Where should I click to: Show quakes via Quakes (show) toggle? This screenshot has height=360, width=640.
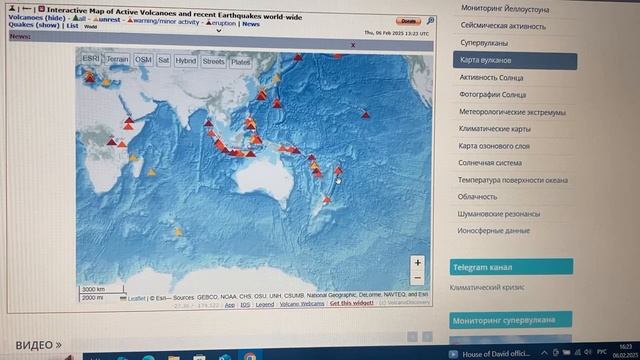34,25
